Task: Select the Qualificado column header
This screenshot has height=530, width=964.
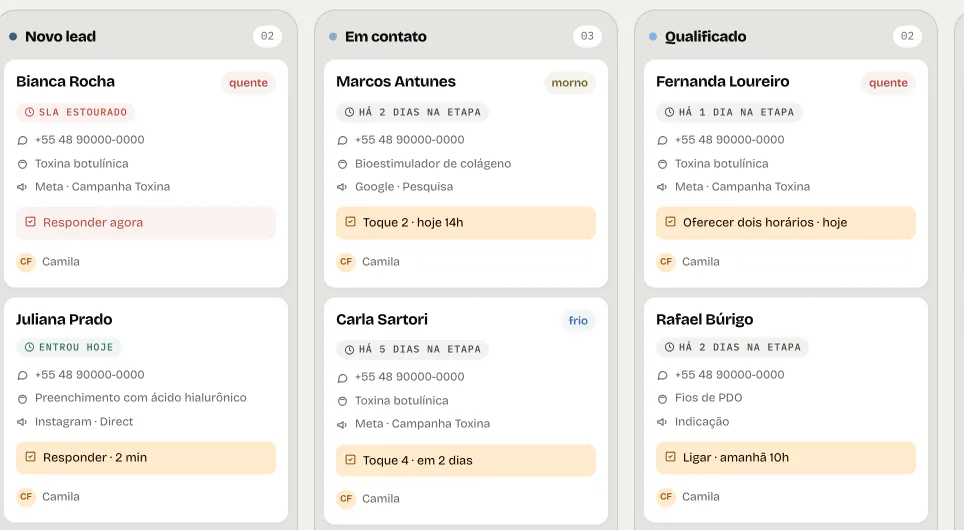Action: click(705, 37)
